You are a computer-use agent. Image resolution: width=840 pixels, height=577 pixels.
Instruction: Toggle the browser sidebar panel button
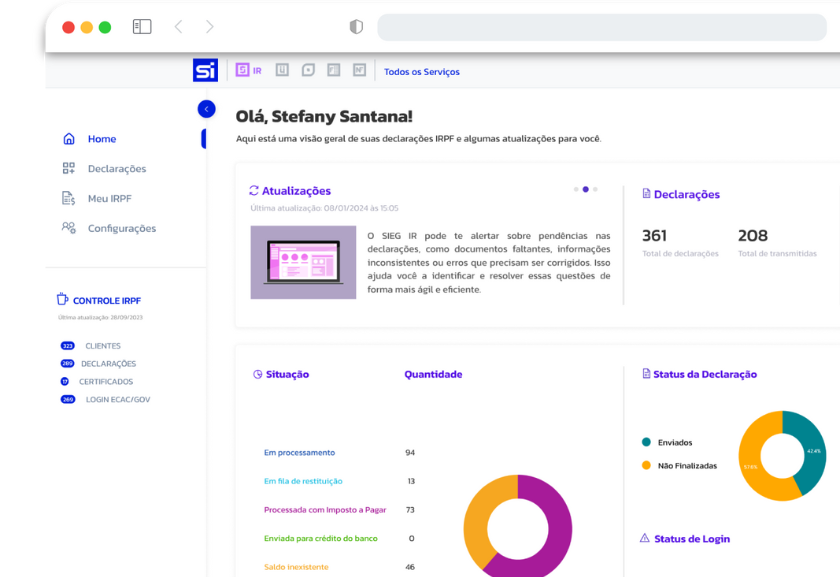[142, 27]
